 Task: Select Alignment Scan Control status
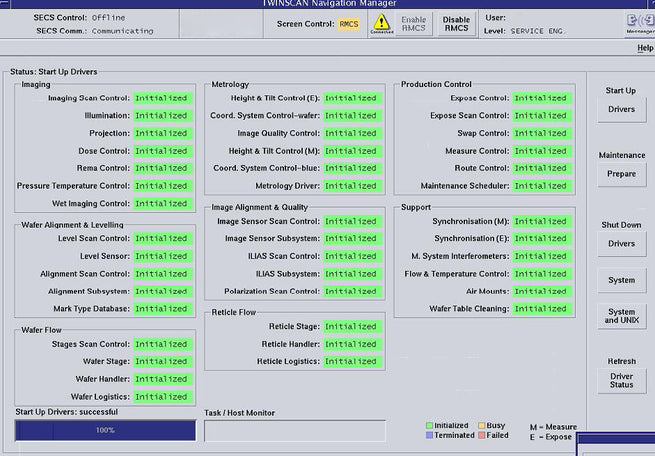pos(162,274)
